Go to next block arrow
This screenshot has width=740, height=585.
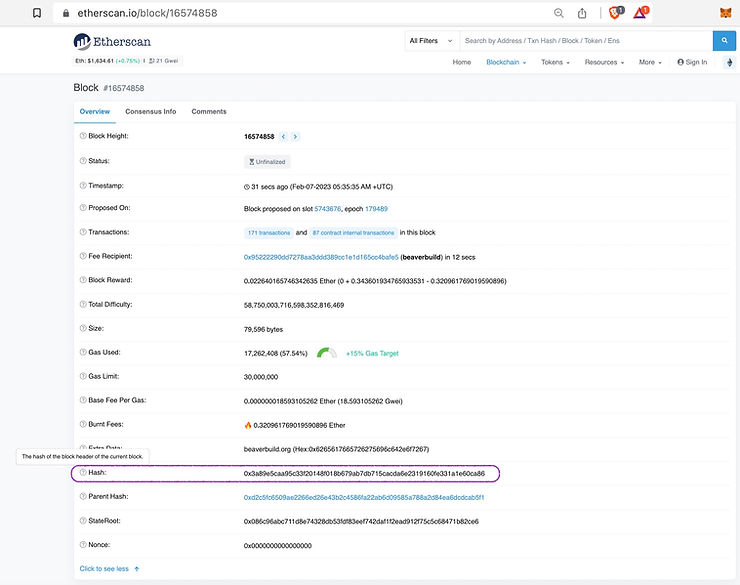pyautogui.click(x=295, y=136)
